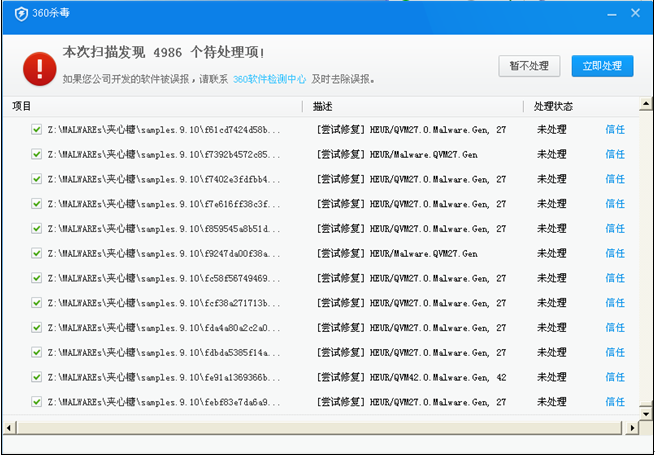
Task: Click the 处理状态 column header
Action: pyautogui.click(x=553, y=107)
